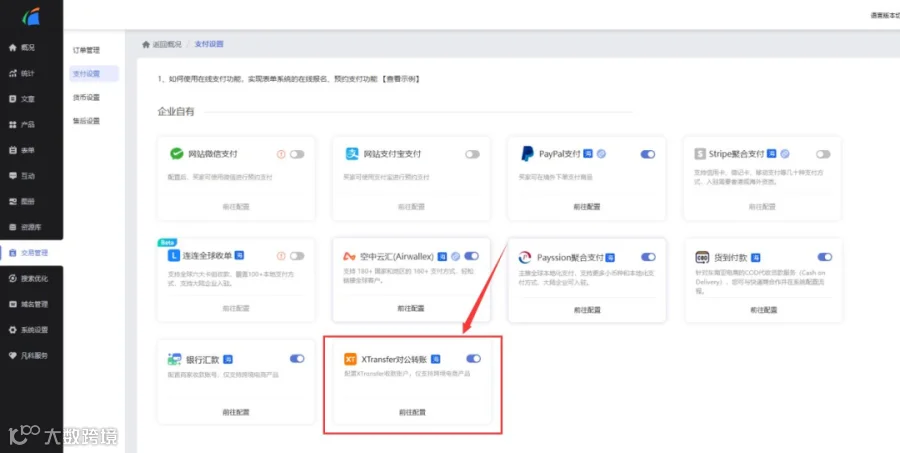Click 前往配置 under 网站支付宝支付
Viewport: 900px width, 453px height.
click(412, 206)
